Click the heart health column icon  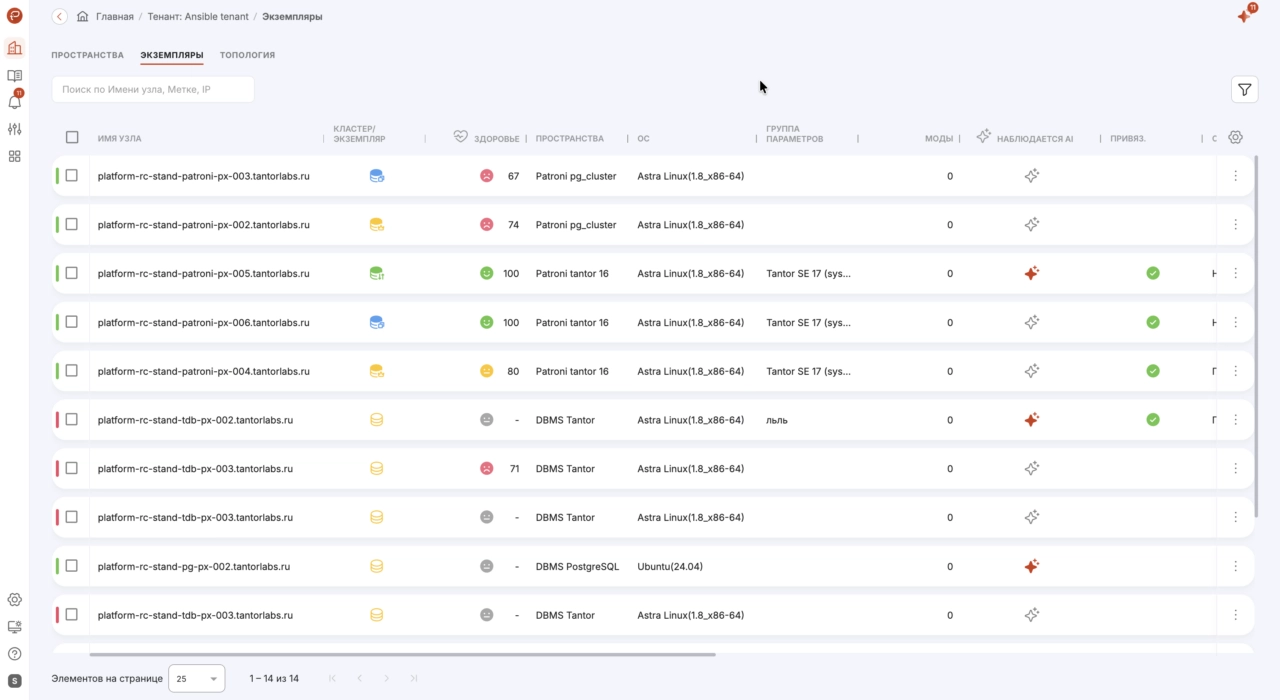(461, 137)
